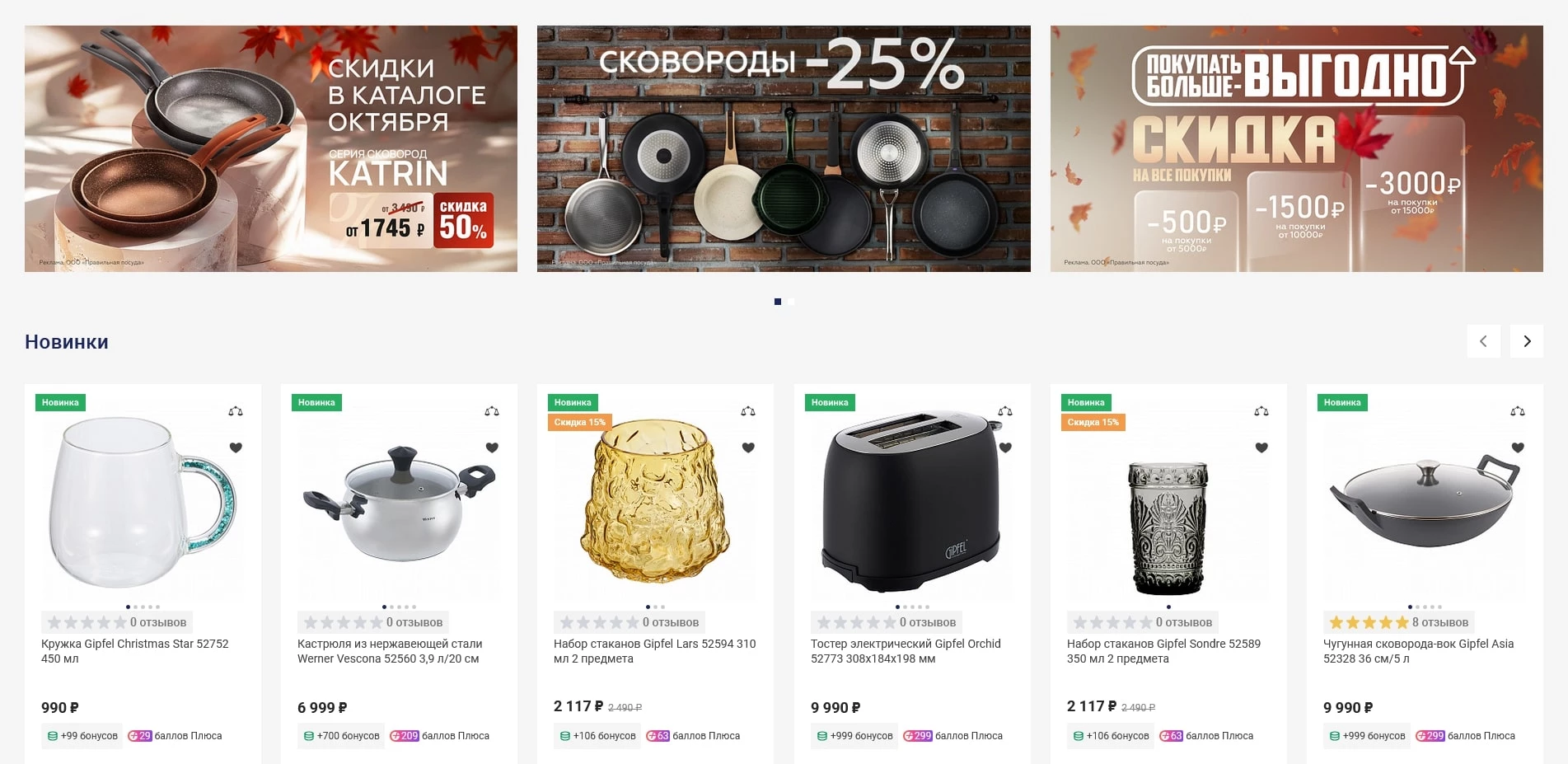The width and height of the screenshot is (1568, 764).
Task: Show next new products with right arrow
Action: (x=1527, y=341)
